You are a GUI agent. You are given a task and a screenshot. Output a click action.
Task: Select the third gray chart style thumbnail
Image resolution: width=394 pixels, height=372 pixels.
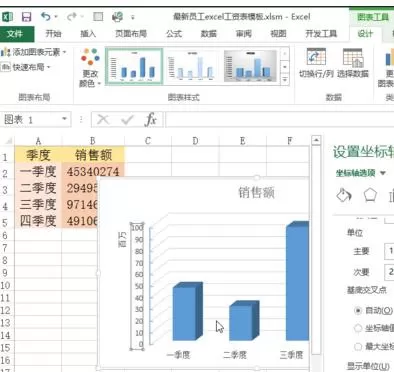click(251, 66)
